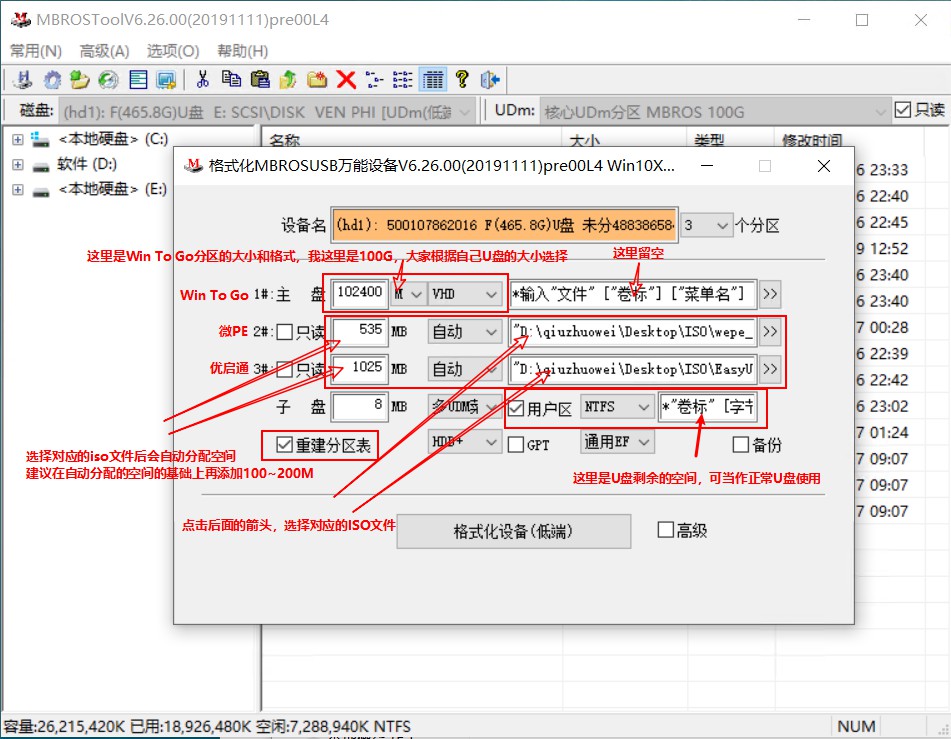This screenshot has height=739, width=951.
Task: Click the scissors cut icon on the toolbar
Action: point(204,79)
